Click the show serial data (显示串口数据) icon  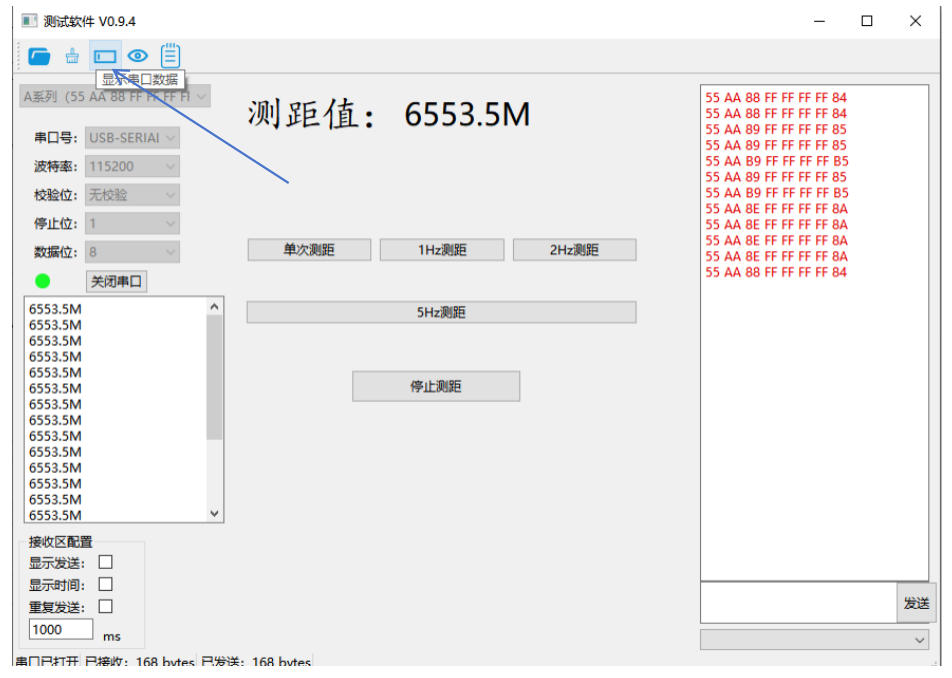click(105, 56)
